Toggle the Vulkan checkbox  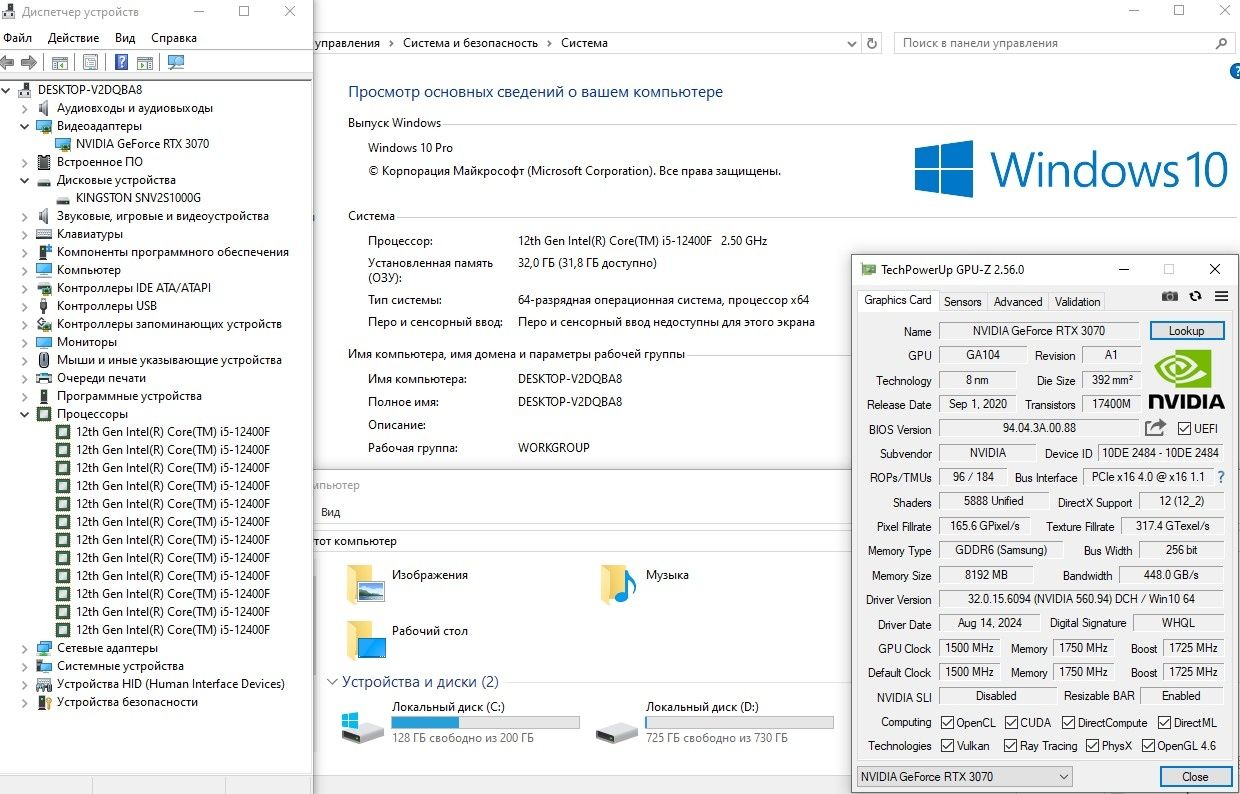coord(947,746)
